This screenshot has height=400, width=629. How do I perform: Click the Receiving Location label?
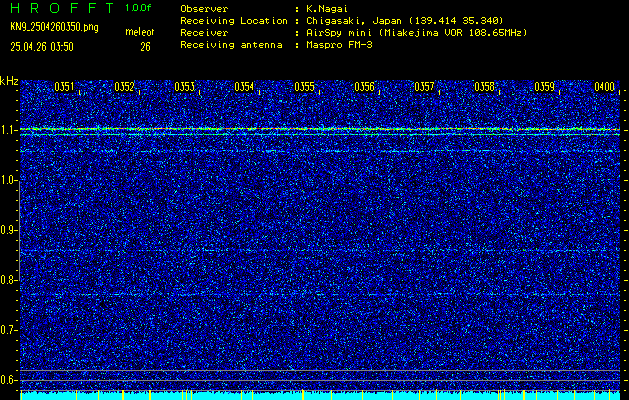[x=234, y=21]
